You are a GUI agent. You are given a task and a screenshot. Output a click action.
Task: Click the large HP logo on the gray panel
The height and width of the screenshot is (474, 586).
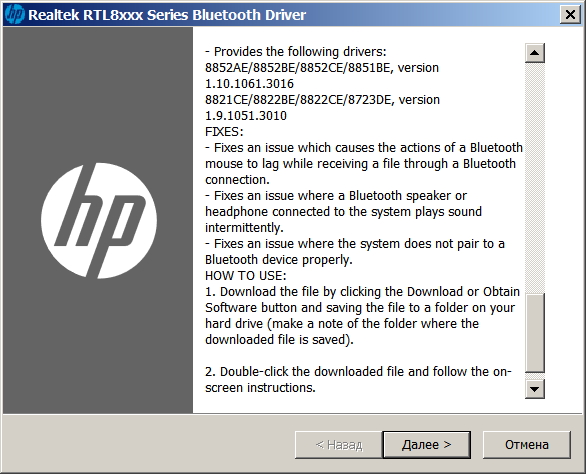click(x=99, y=221)
